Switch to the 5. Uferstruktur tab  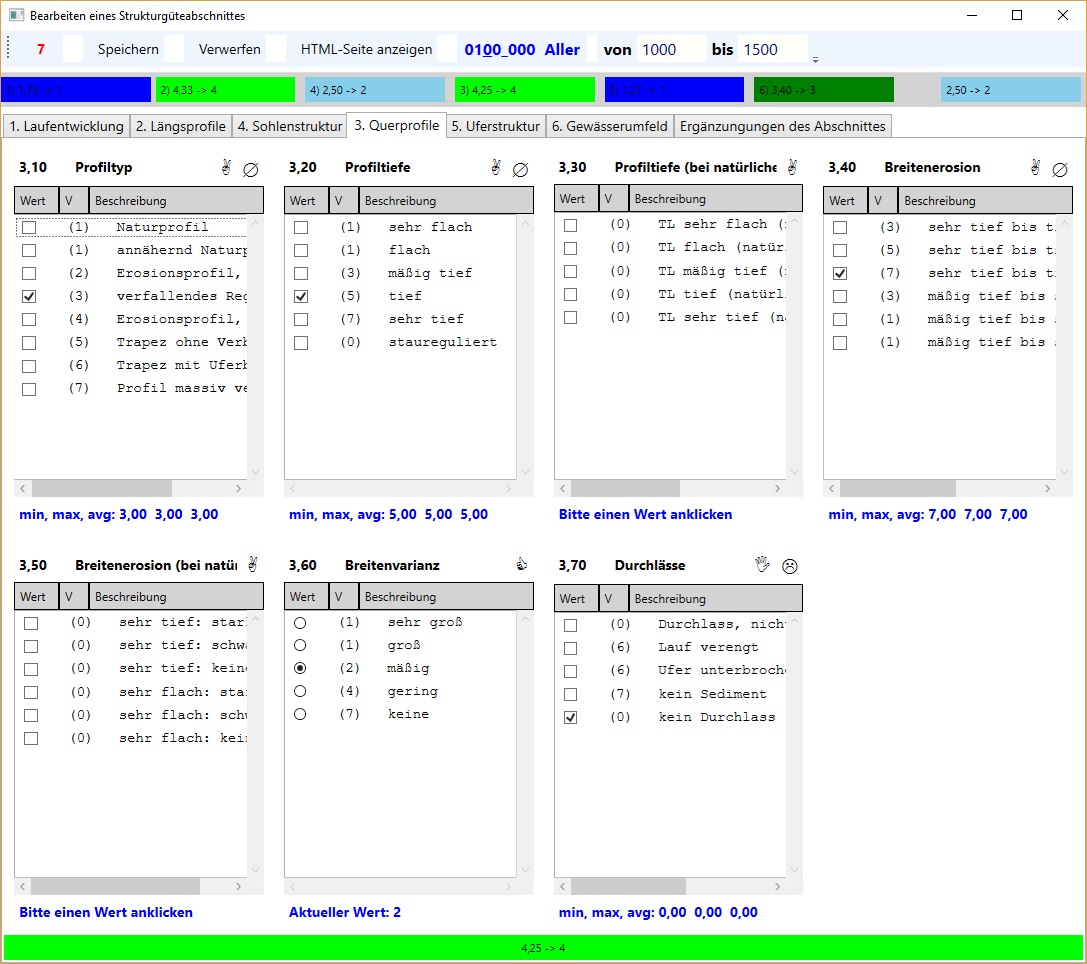click(496, 126)
